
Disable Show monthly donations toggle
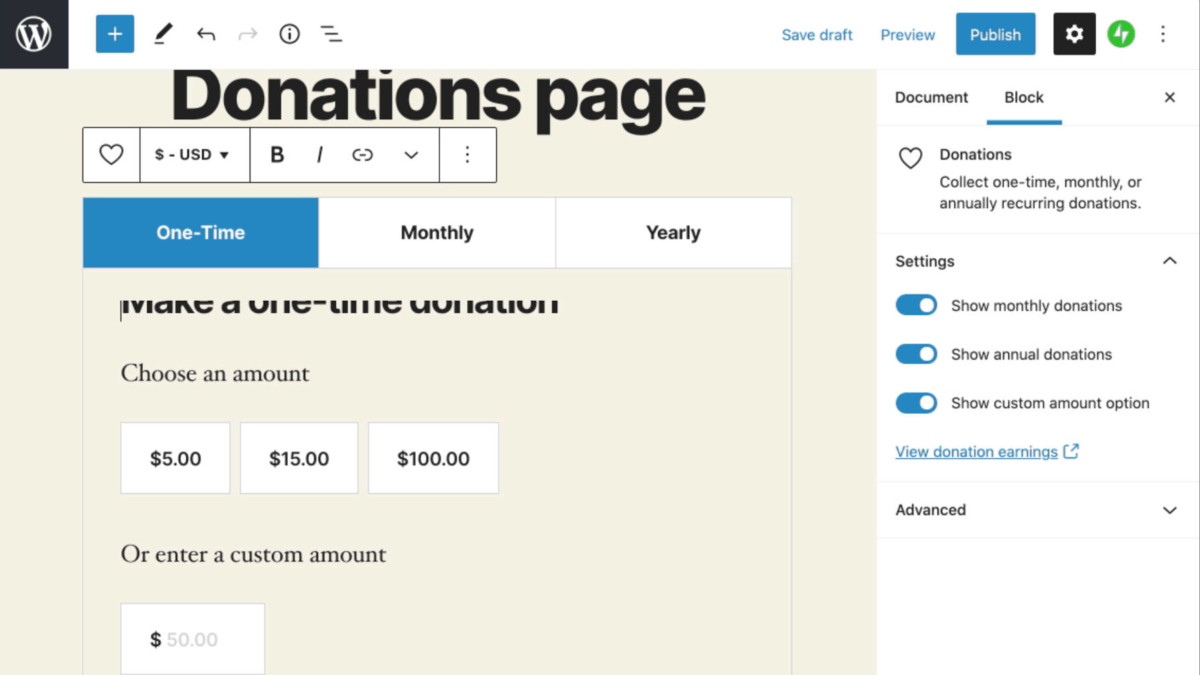tap(916, 305)
